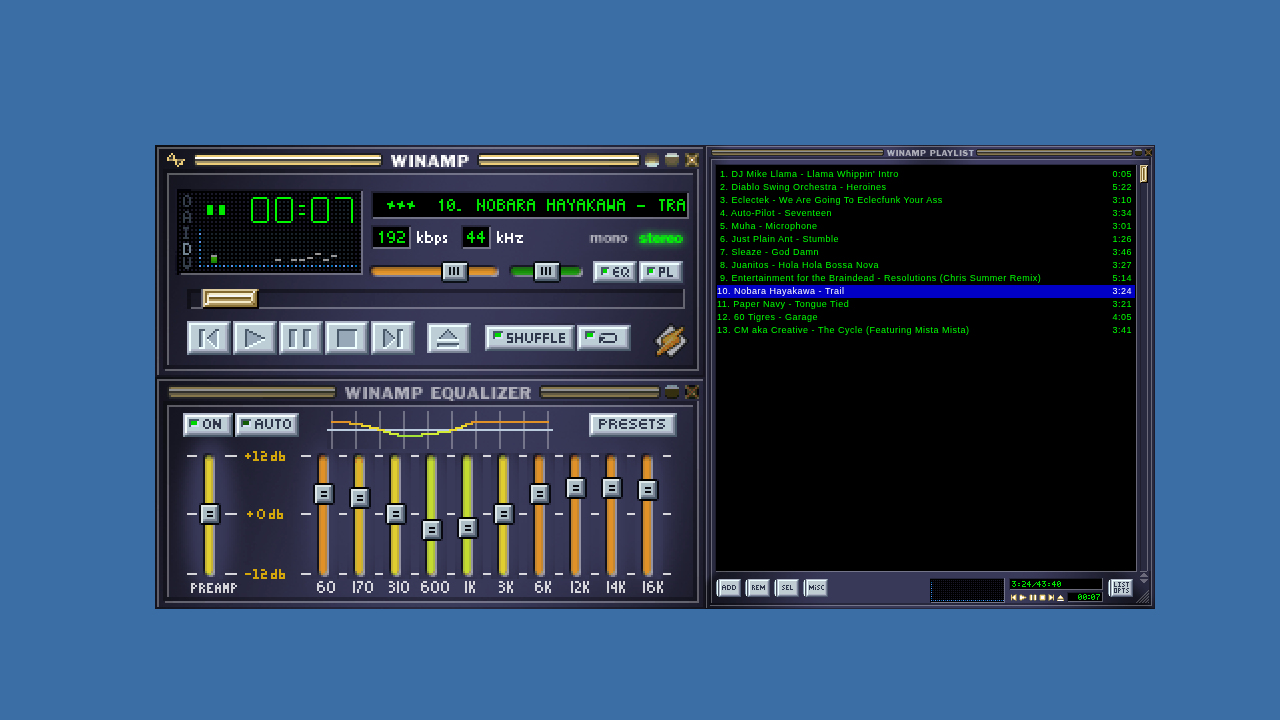Click the Pause icon
The height and width of the screenshot is (720, 1280).
(x=301, y=338)
